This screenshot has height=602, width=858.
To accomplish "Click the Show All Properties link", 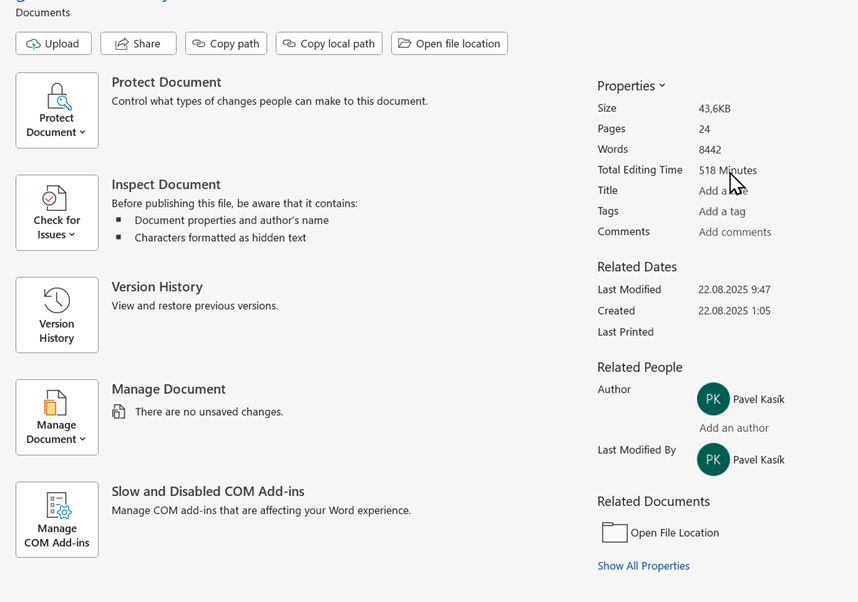I will click(x=643, y=566).
